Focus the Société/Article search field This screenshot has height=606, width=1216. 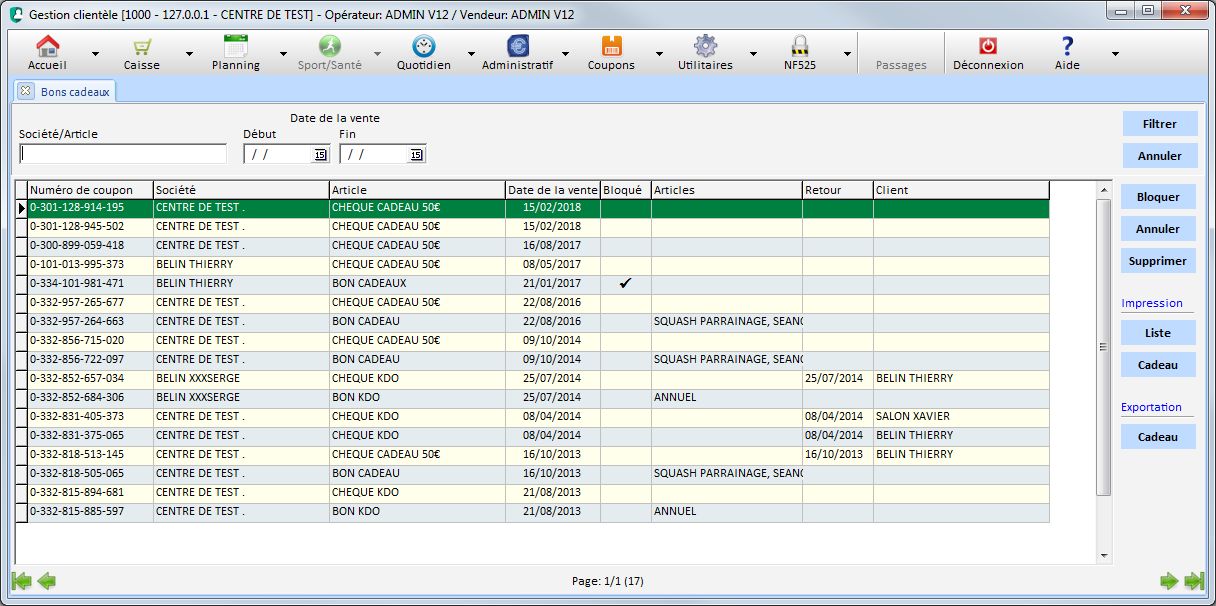click(123, 154)
